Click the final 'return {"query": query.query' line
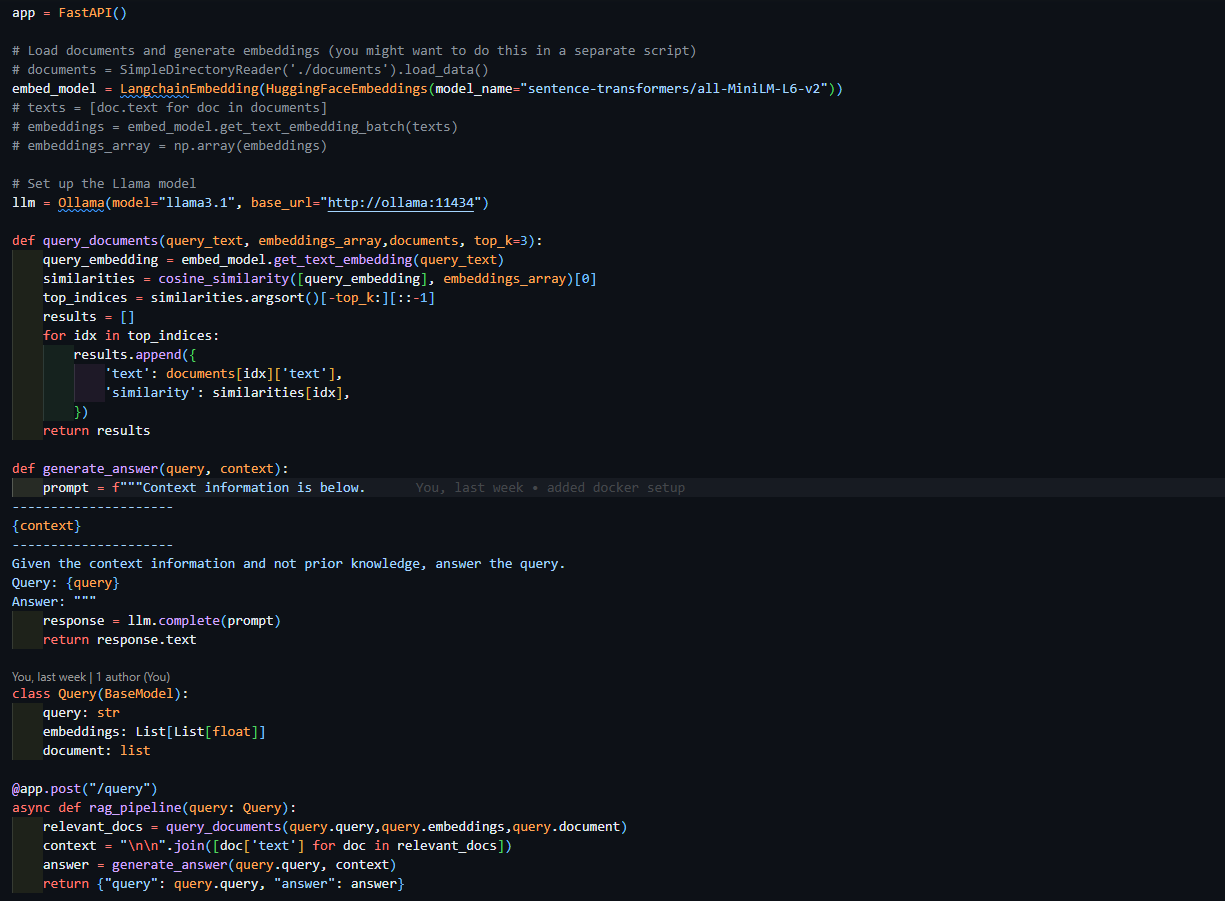1225x901 pixels. (223, 884)
